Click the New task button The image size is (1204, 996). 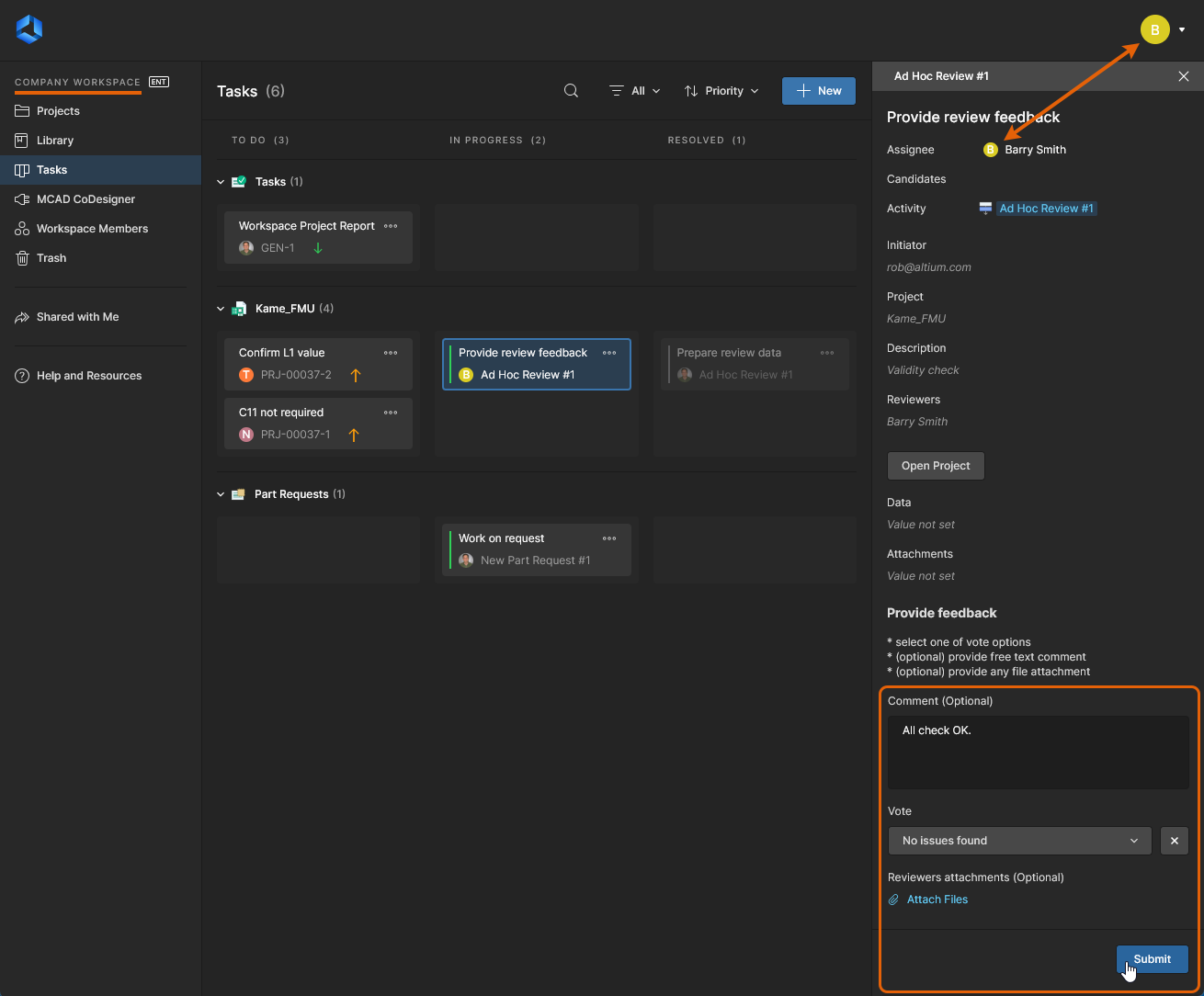tap(819, 91)
